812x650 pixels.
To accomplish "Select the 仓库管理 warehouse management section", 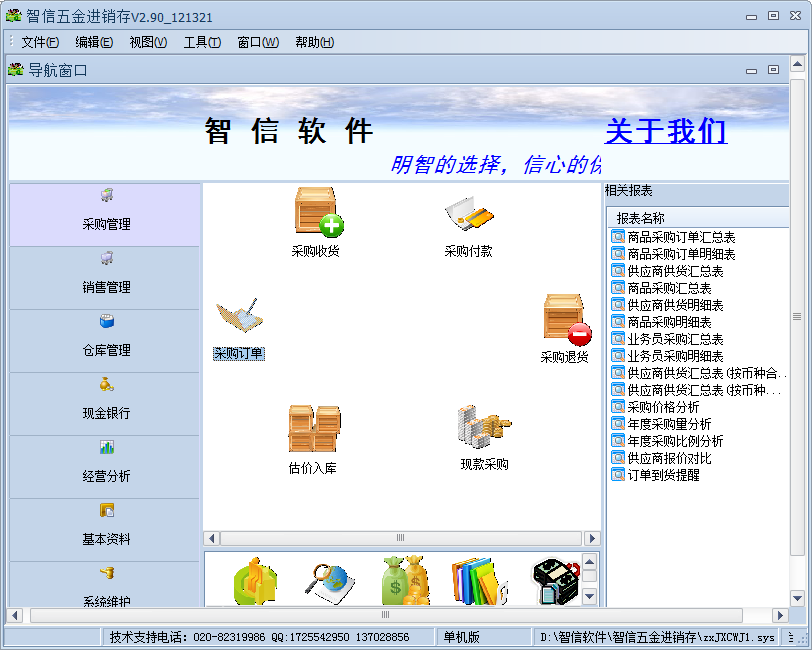I will pos(106,339).
